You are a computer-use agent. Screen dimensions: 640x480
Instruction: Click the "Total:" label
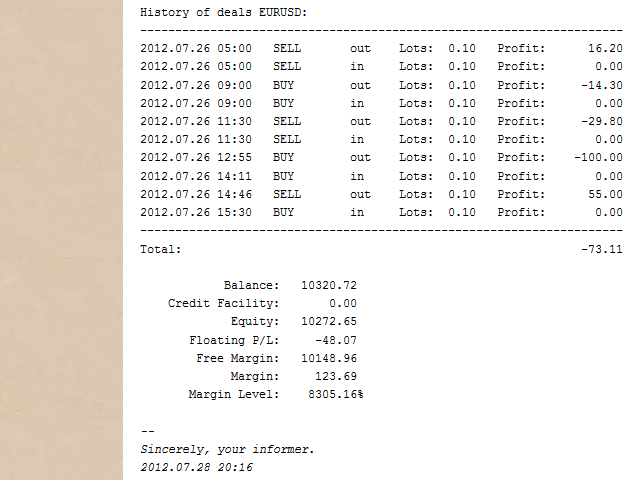pyautogui.click(x=161, y=249)
